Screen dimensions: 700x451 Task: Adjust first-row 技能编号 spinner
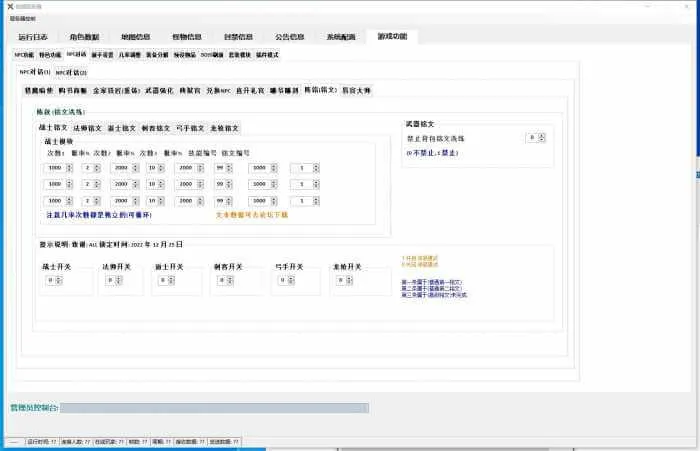pos(263,168)
